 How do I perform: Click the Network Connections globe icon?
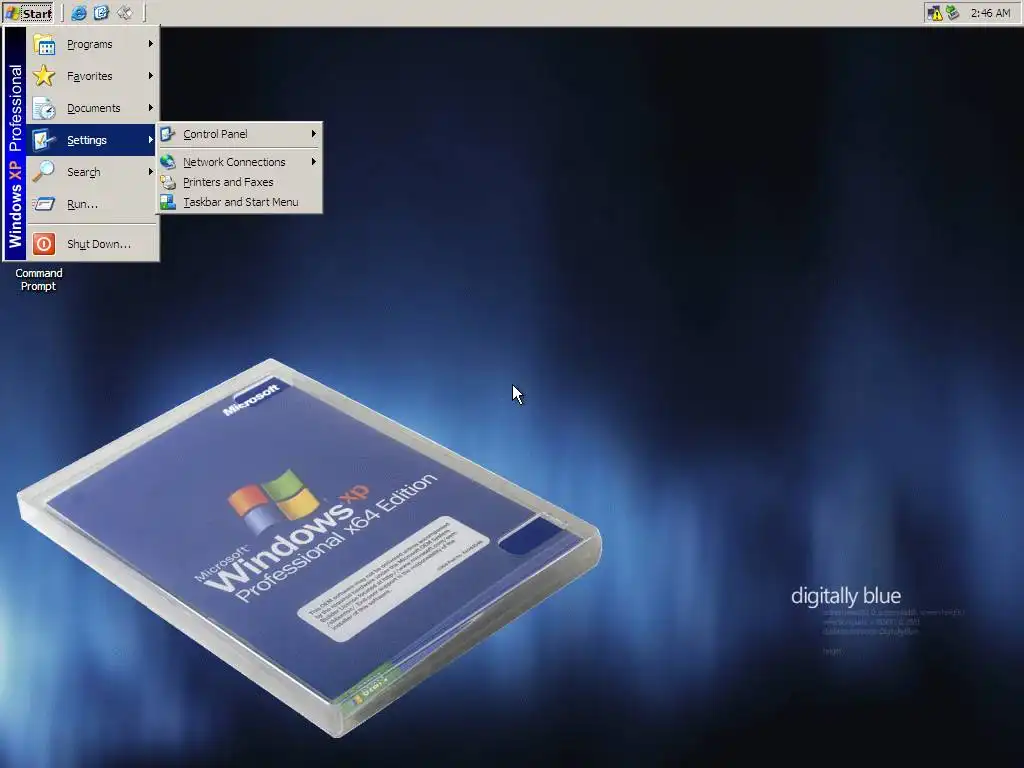pos(168,162)
